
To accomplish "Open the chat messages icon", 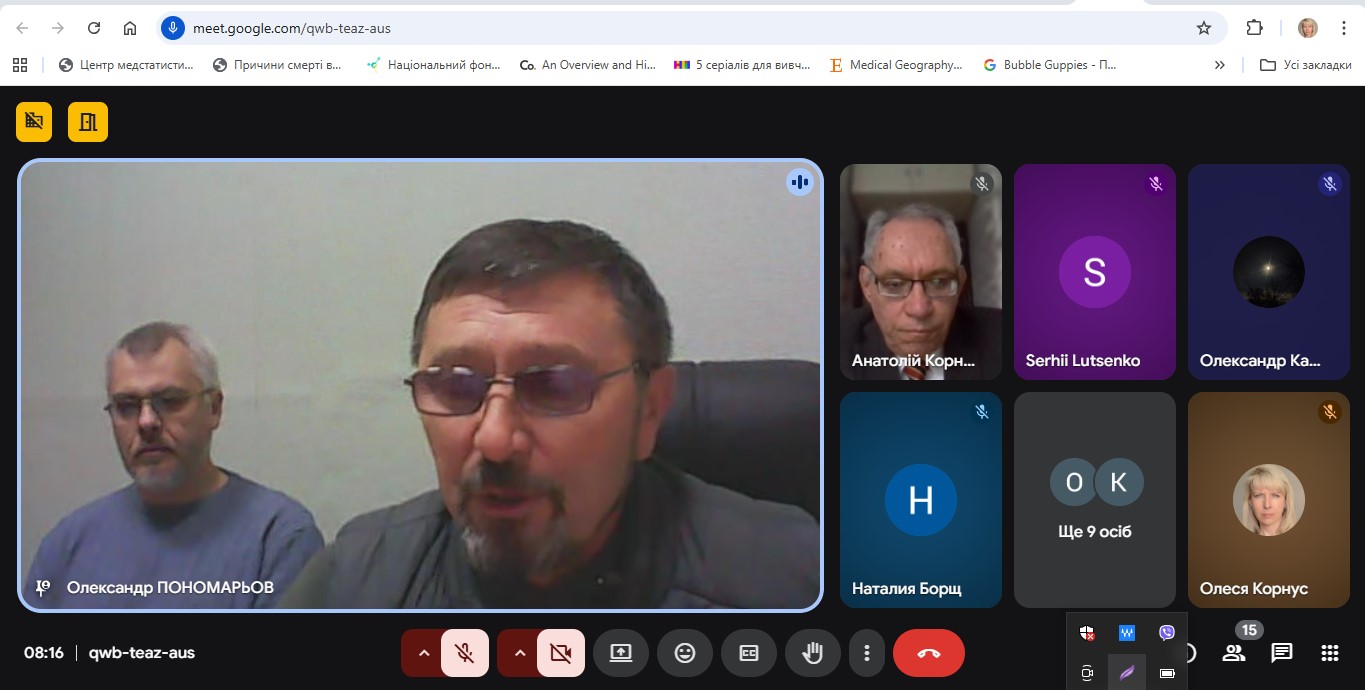I will (1281, 653).
